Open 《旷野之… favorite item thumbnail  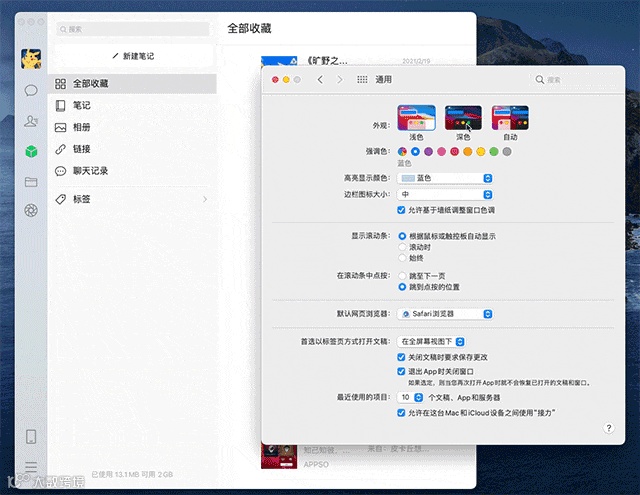pyautogui.click(x=279, y=61)
